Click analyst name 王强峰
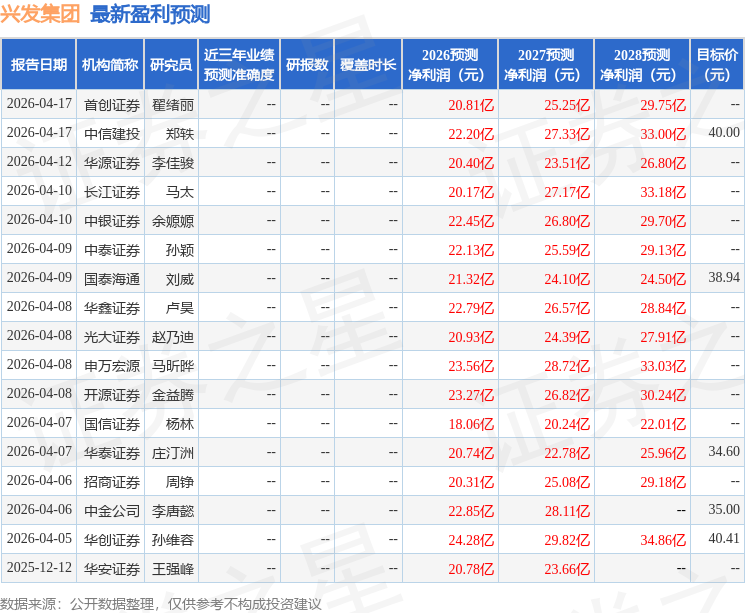 [173, 569]
